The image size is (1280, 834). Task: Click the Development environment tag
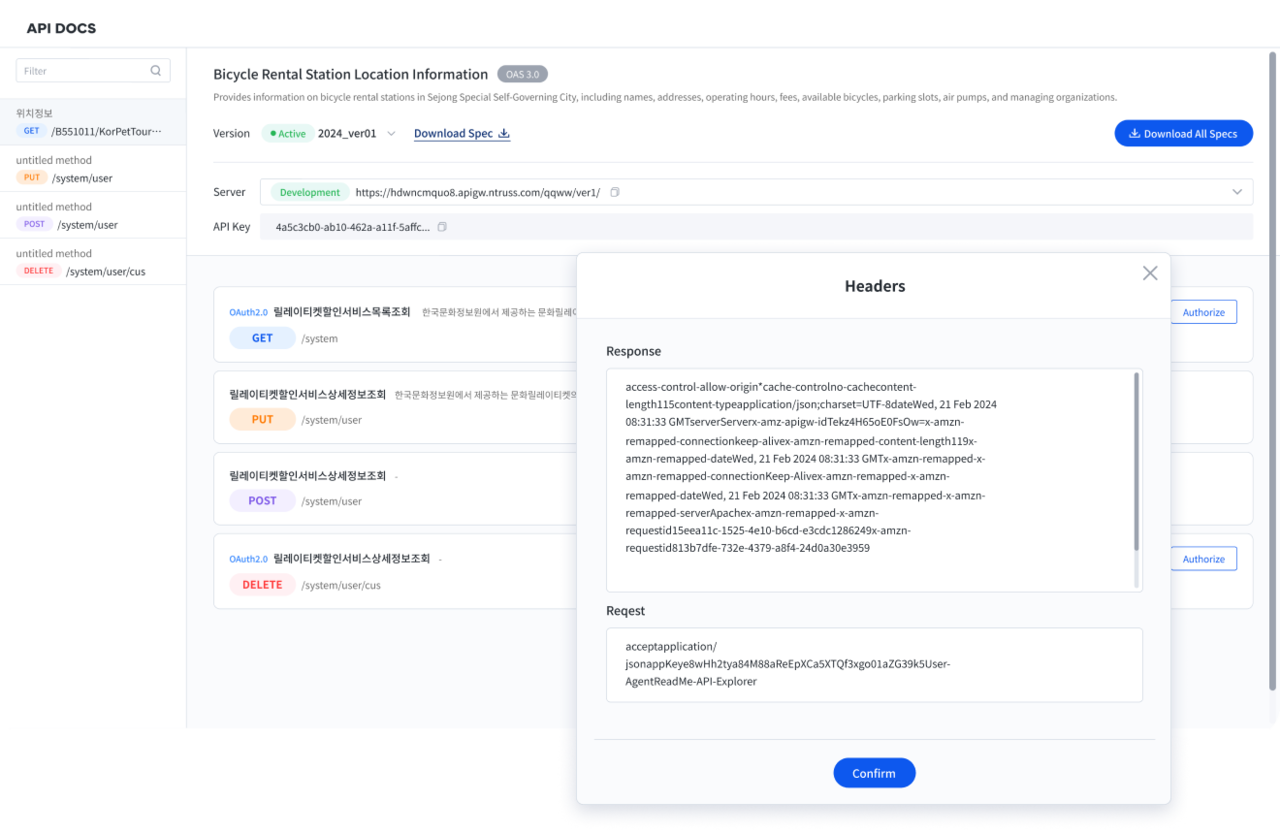tap(310, 192)
